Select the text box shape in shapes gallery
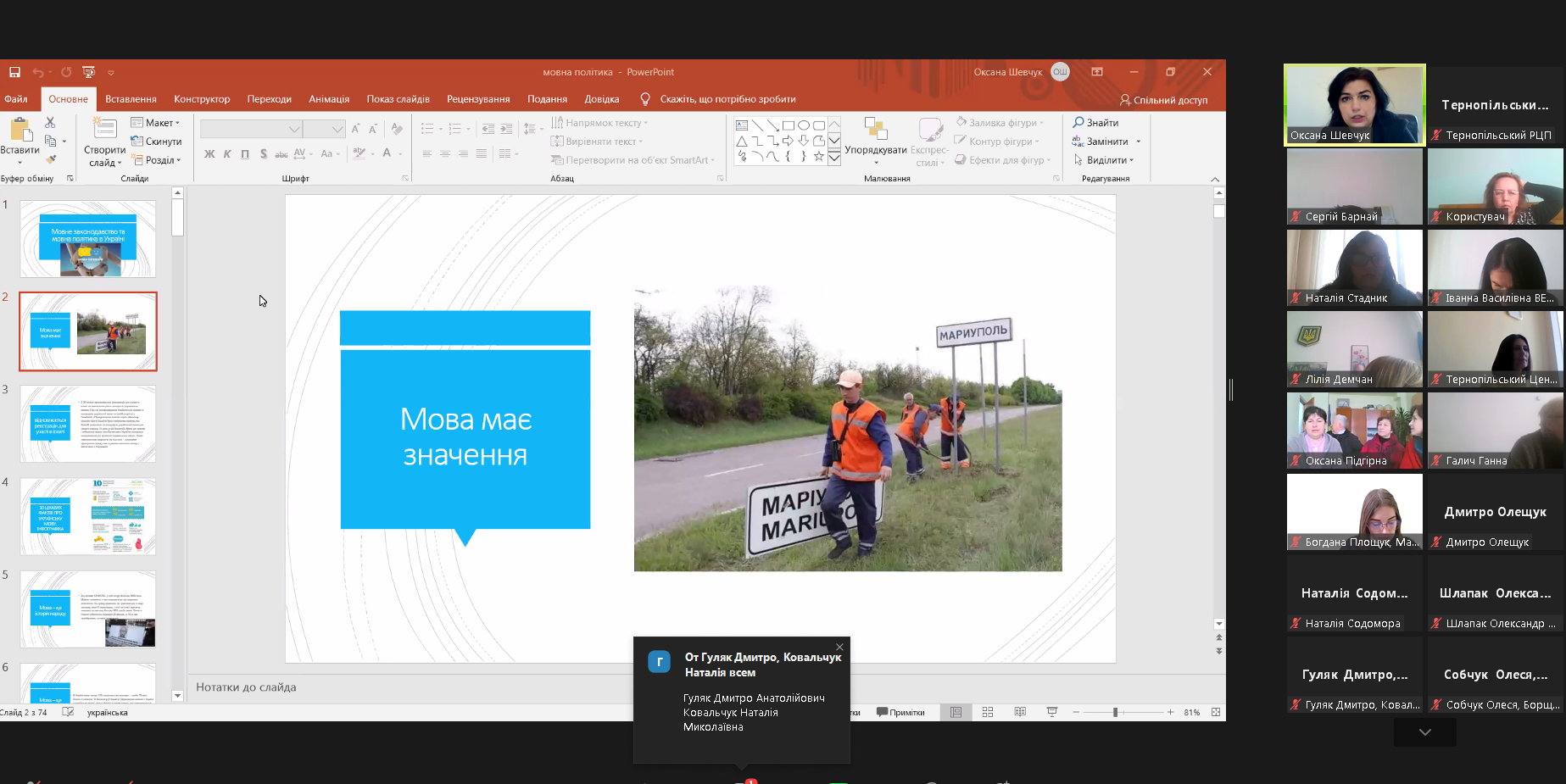1566x784 pixels. tap(742, 125)
